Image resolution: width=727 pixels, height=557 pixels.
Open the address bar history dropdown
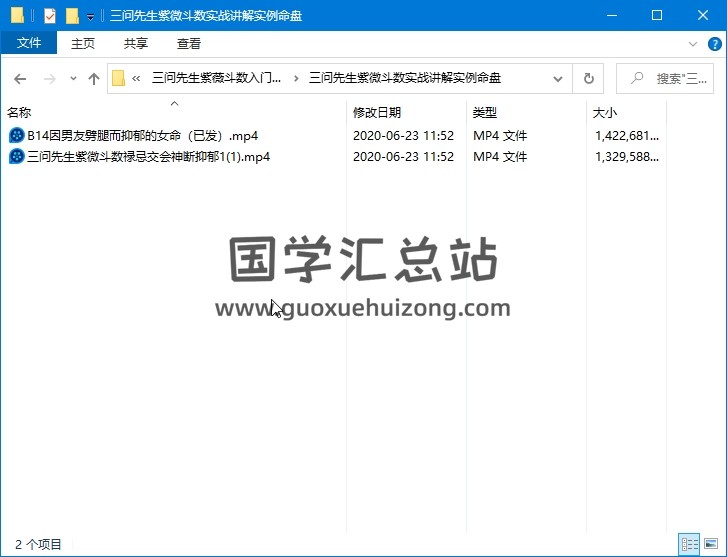tap(558, 79)
